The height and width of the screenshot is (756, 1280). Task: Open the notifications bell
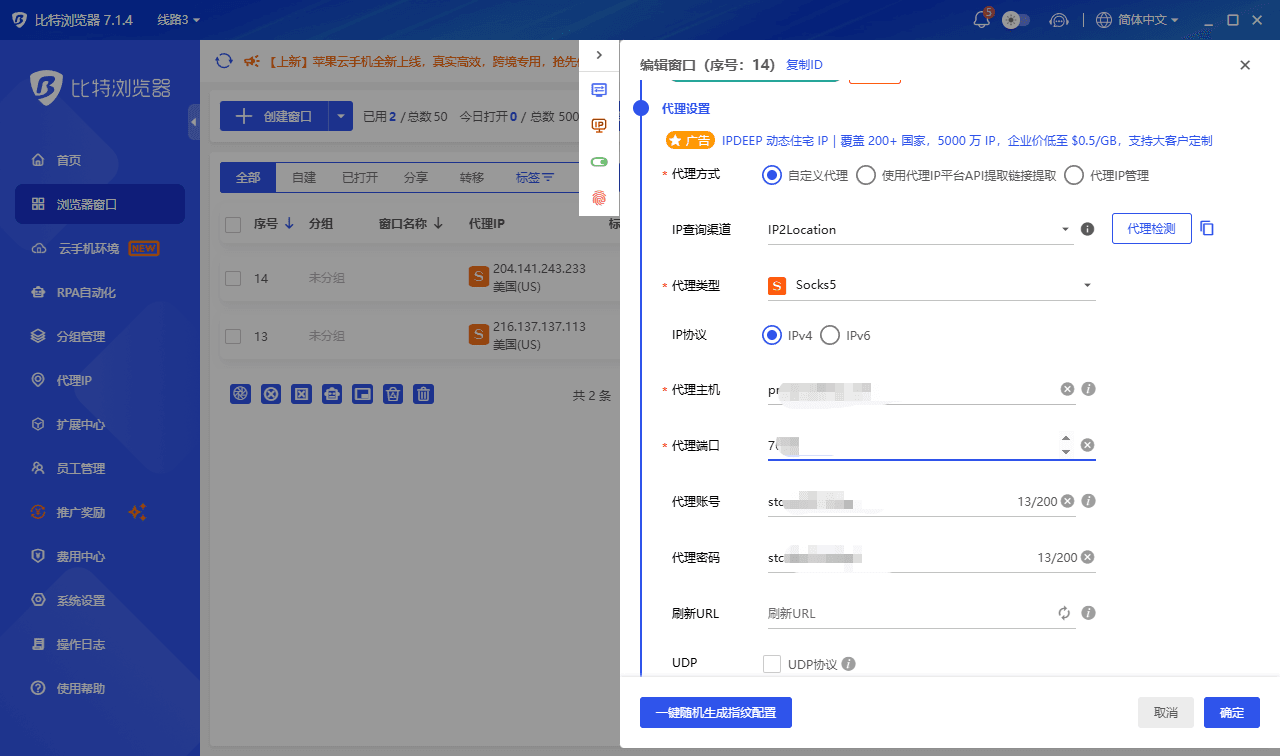[981, 20]
